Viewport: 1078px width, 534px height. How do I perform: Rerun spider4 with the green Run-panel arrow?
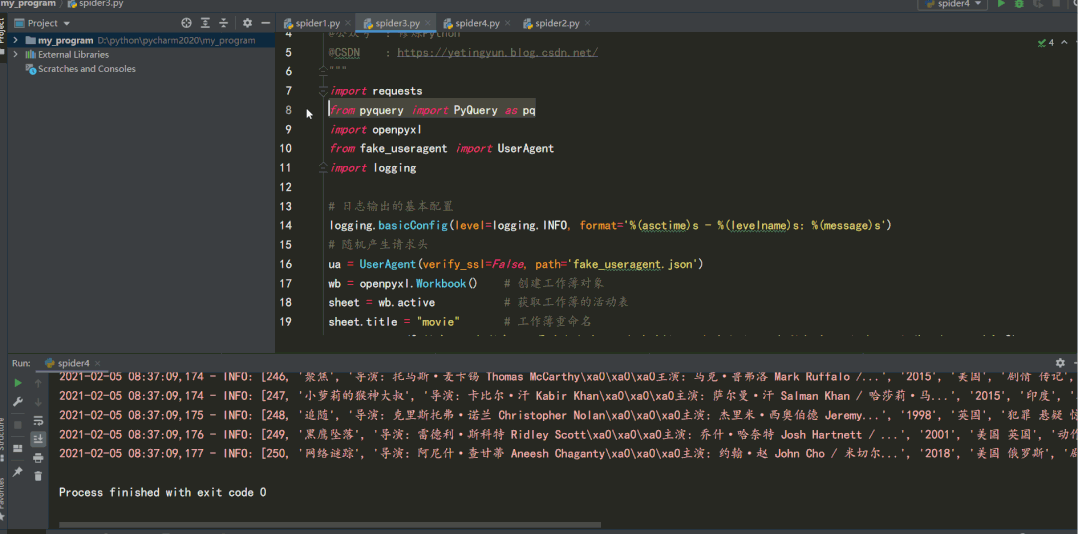pyautogui.click(x=18, y=383)
